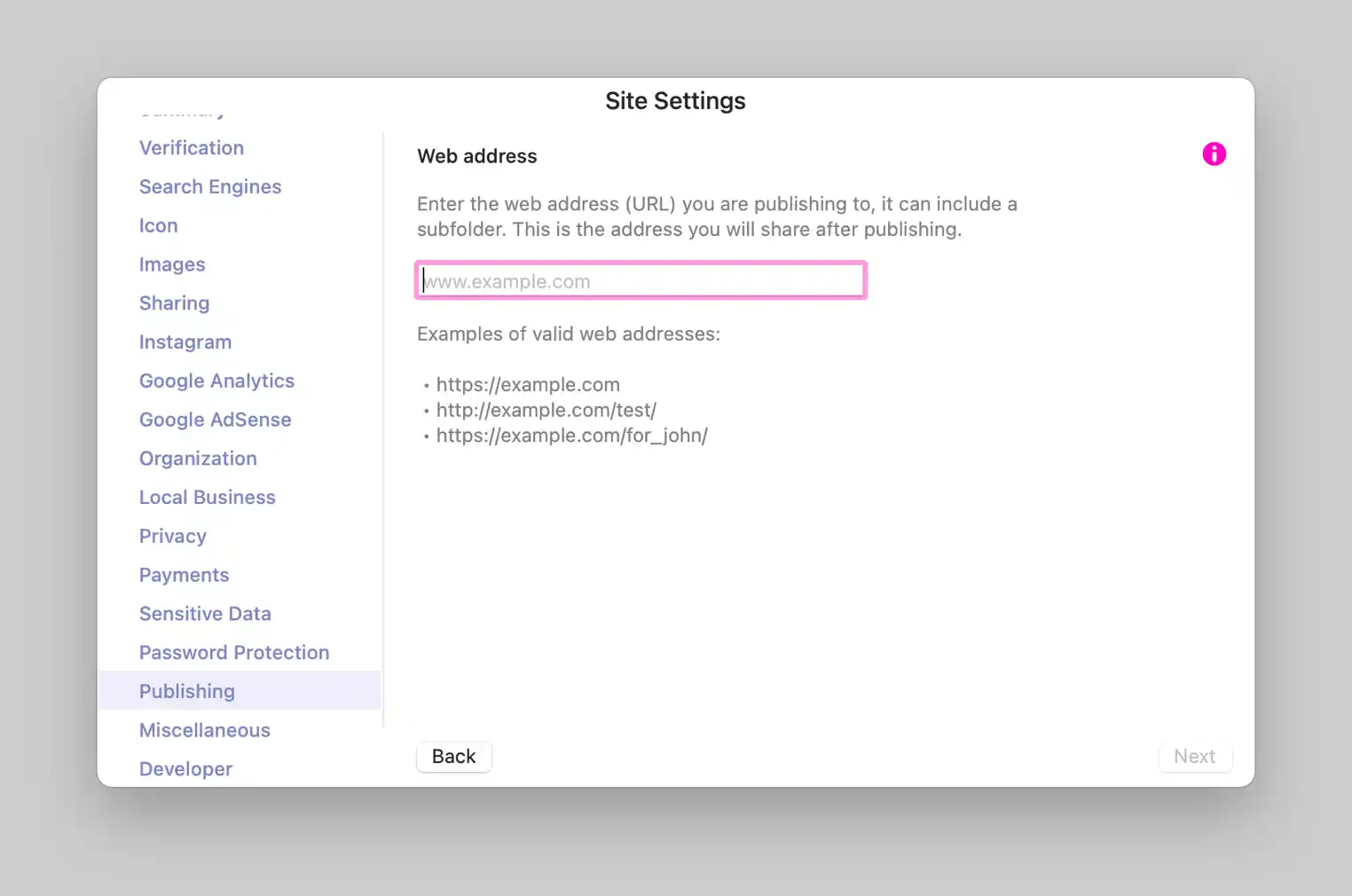Go to Password Protection settings

(234, 653)
